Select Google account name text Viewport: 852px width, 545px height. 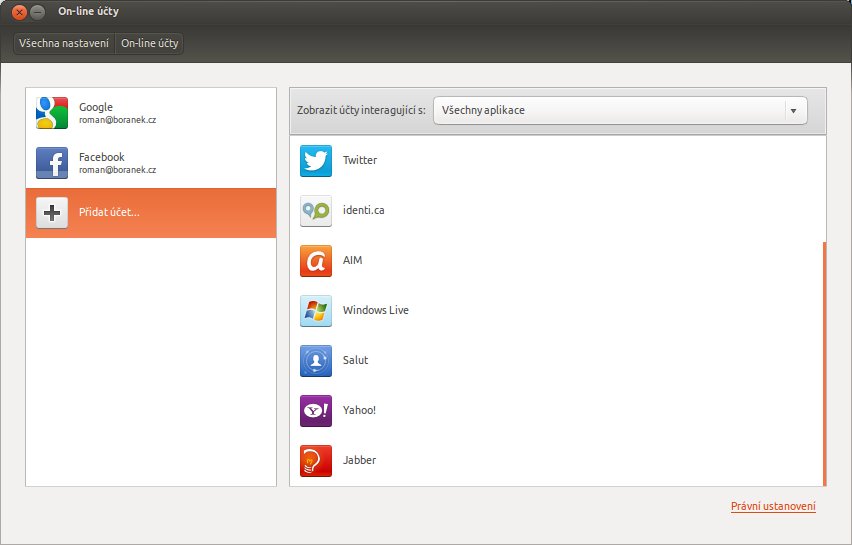[x=96, y=107]
